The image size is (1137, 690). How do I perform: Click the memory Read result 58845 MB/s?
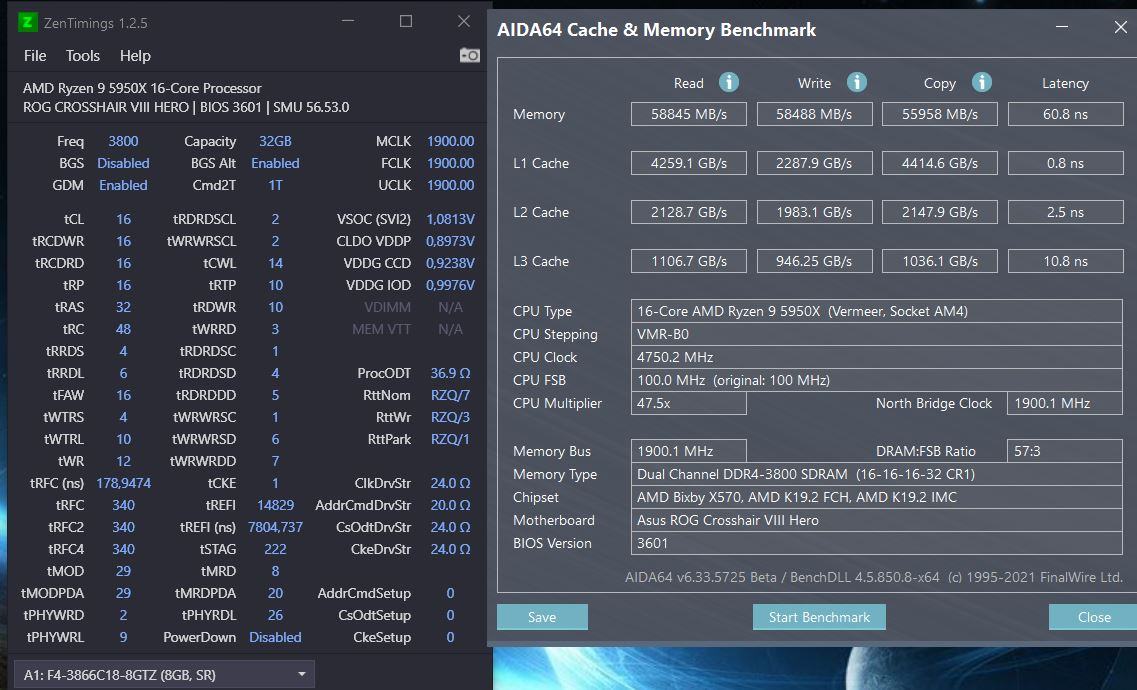687,113
